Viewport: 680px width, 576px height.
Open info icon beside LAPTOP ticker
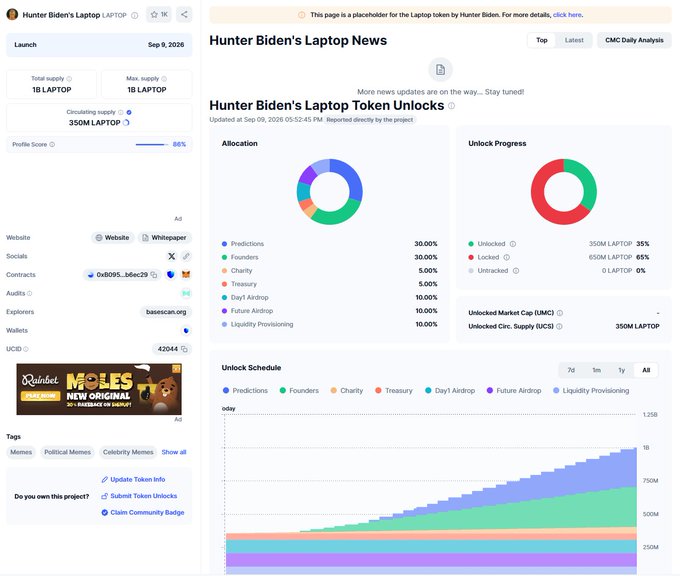point(135,15)
